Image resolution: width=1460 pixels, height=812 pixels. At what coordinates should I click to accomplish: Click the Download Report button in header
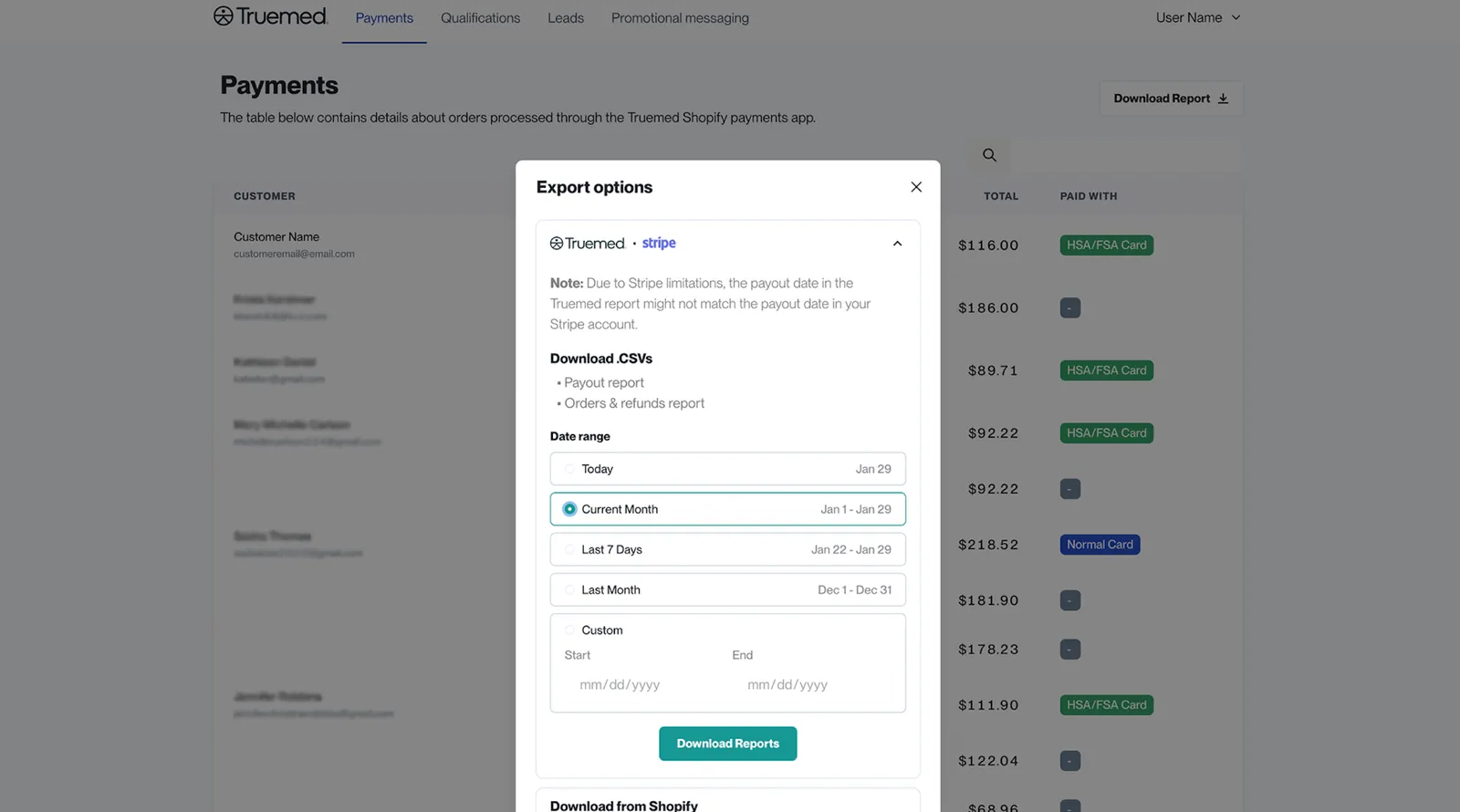coord(1171,99)
